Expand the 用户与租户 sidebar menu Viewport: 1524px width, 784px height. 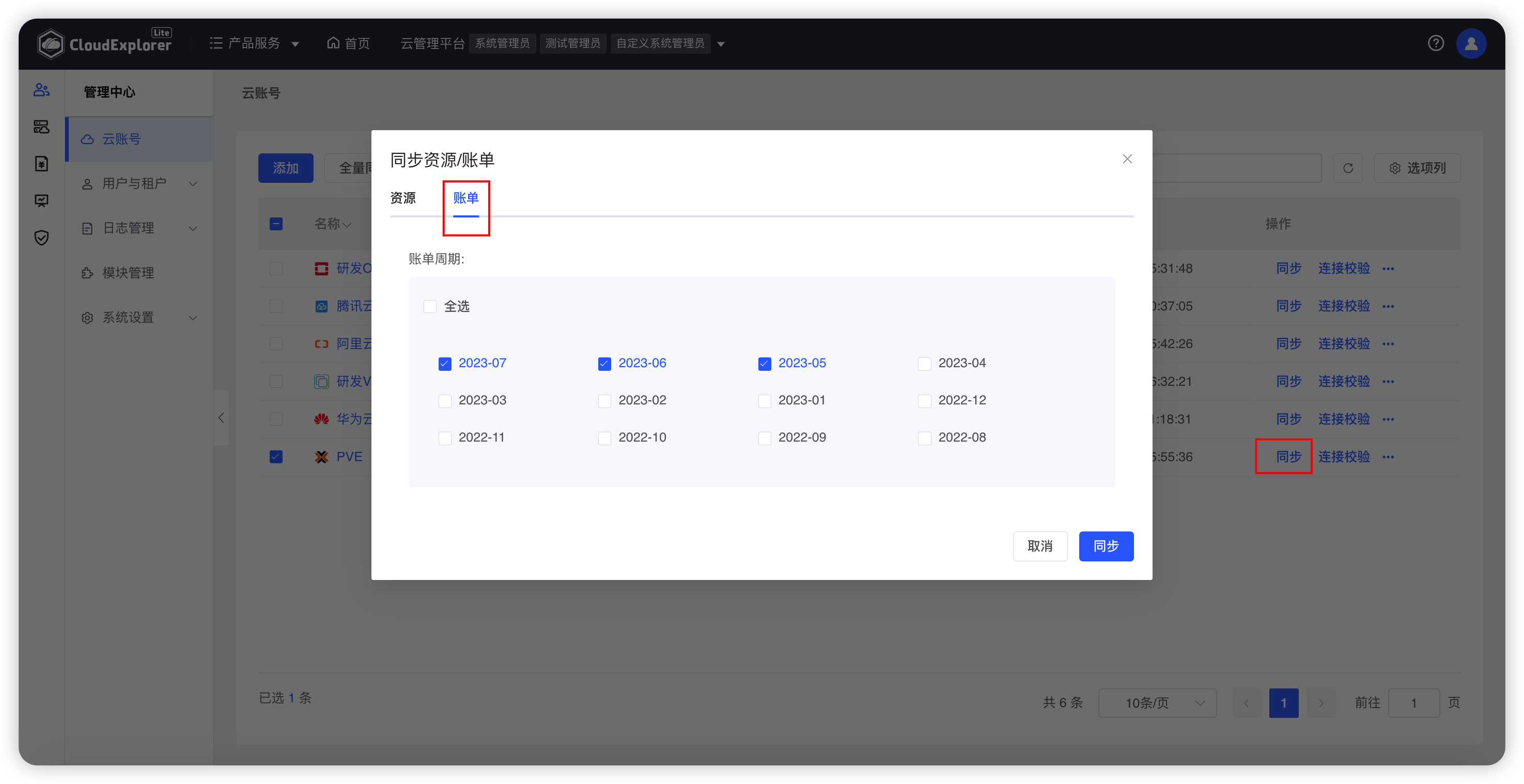point(139,184)
